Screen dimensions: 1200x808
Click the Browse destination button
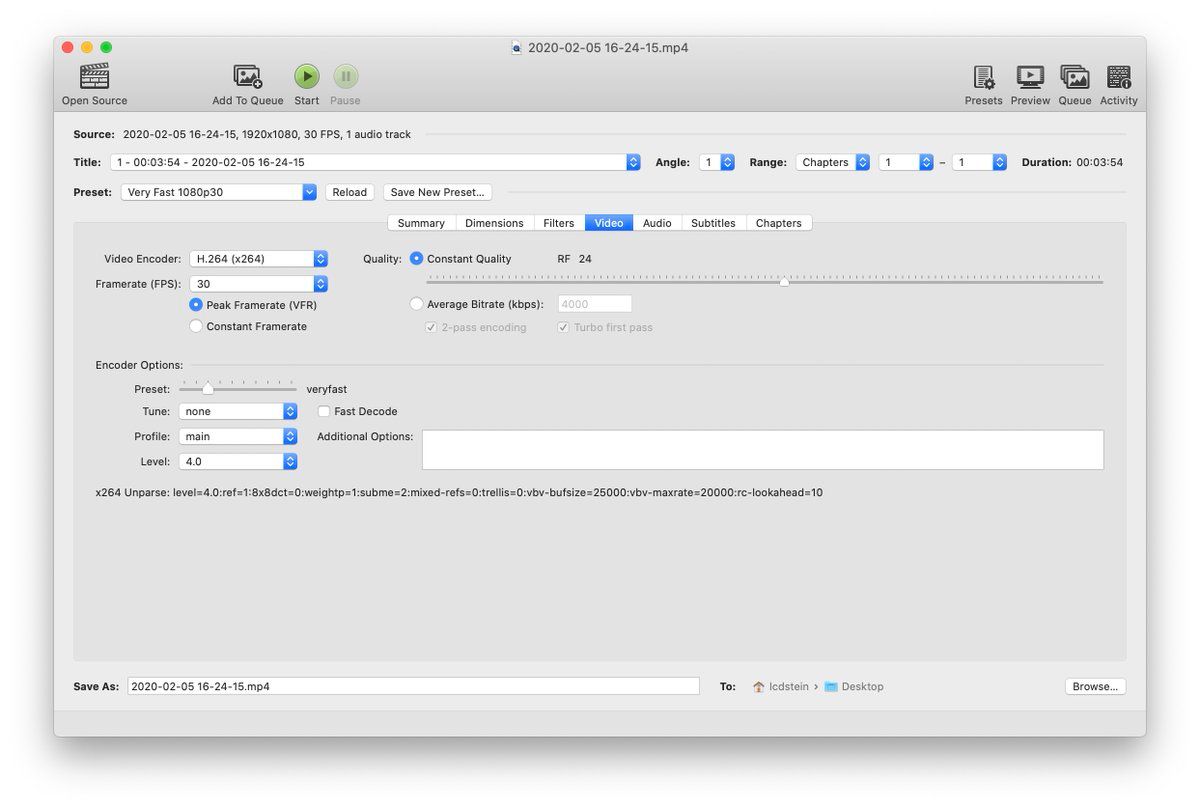click(x=1095, y=687)
